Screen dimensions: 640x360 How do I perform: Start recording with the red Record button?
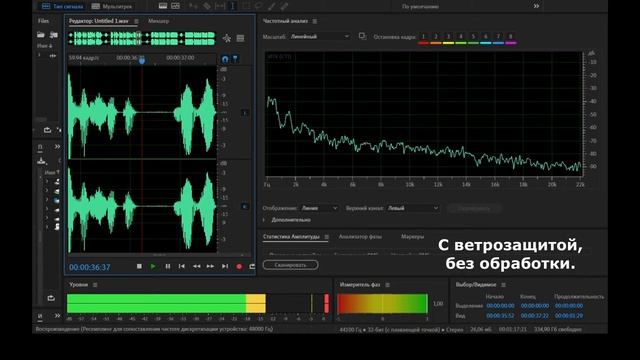[x=239, y=267]
